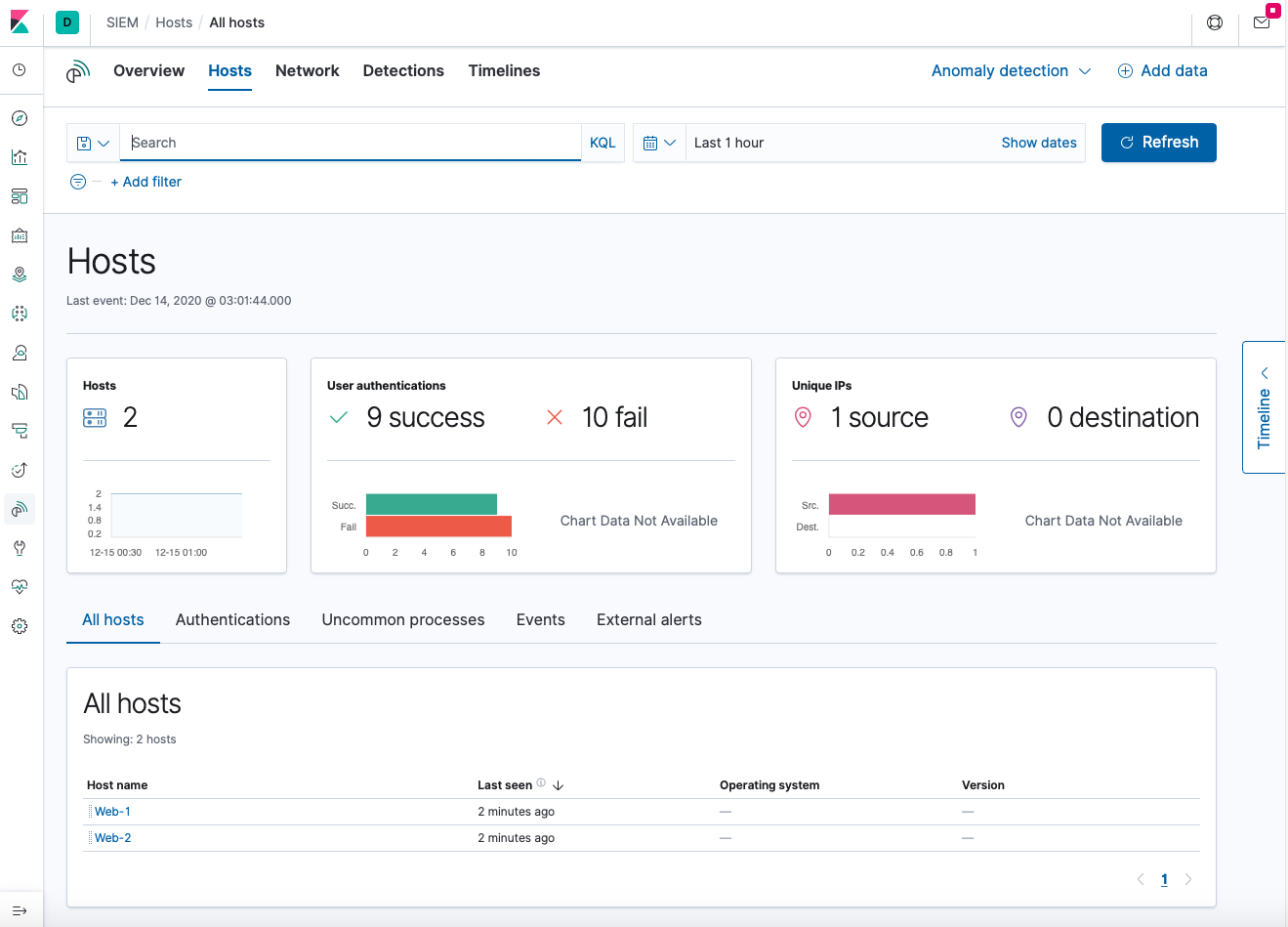Go to previous page of hosts
1288x927 pixels.
point(1141,879)
